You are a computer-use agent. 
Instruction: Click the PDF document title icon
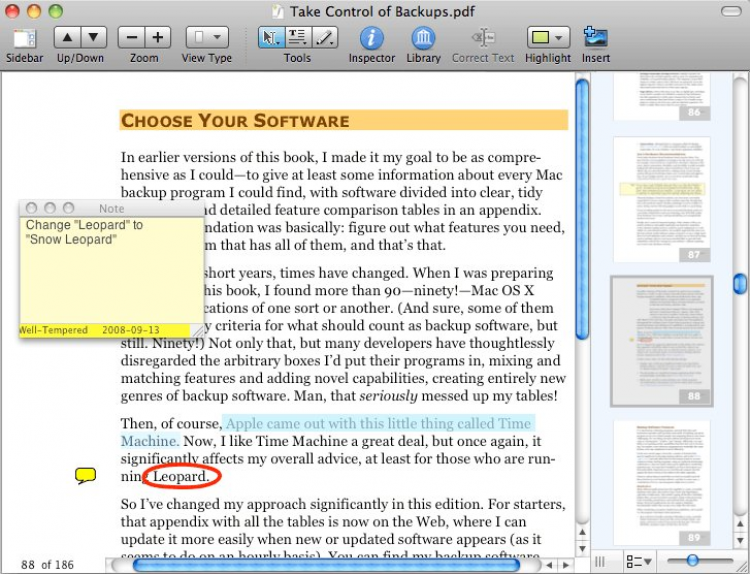[277, 11]
